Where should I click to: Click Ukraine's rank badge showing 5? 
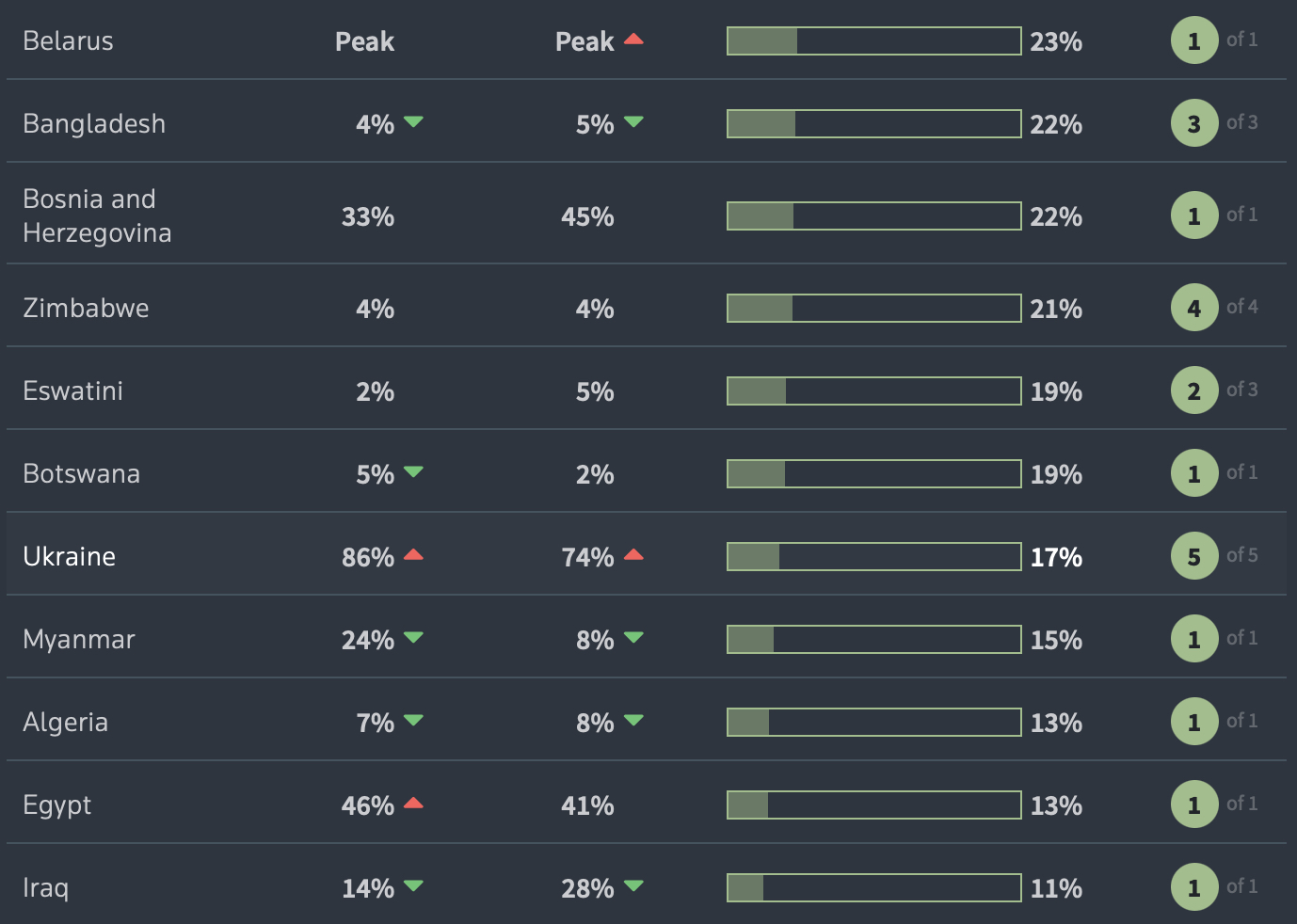tap(1193, 556)
